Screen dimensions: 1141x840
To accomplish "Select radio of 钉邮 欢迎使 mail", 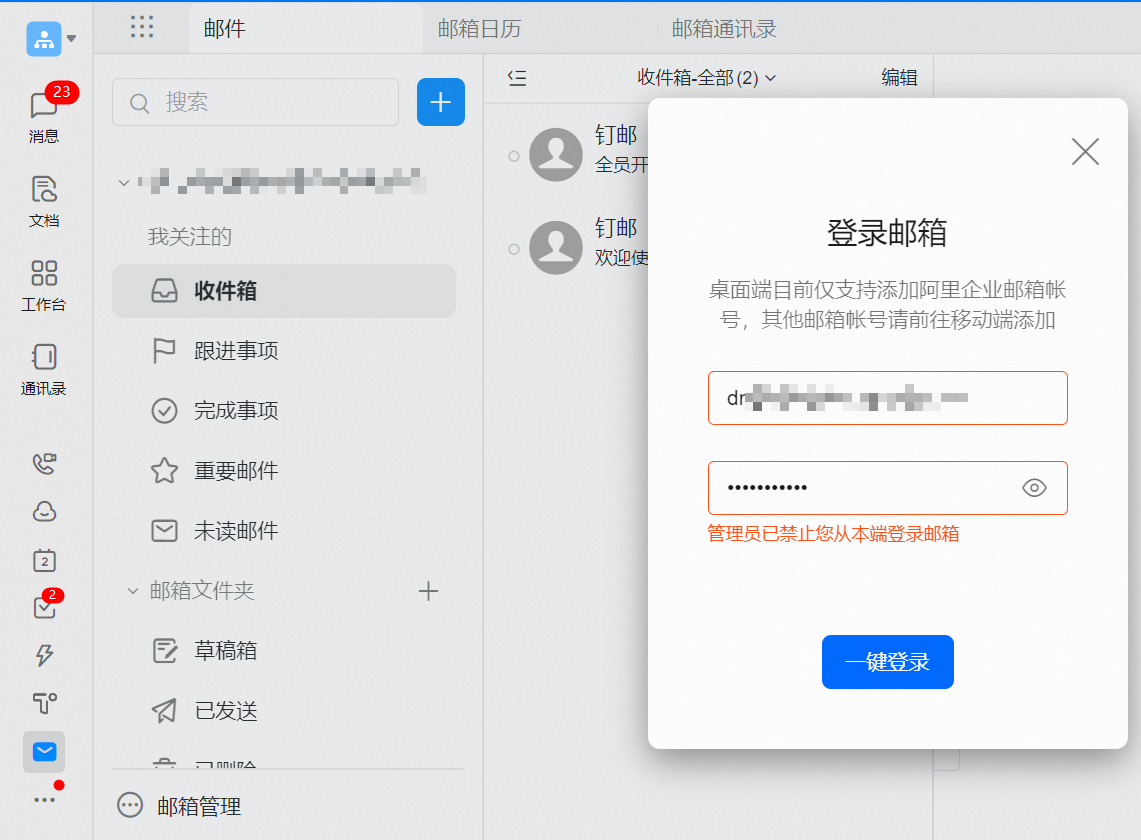I will tap(514, 249).
